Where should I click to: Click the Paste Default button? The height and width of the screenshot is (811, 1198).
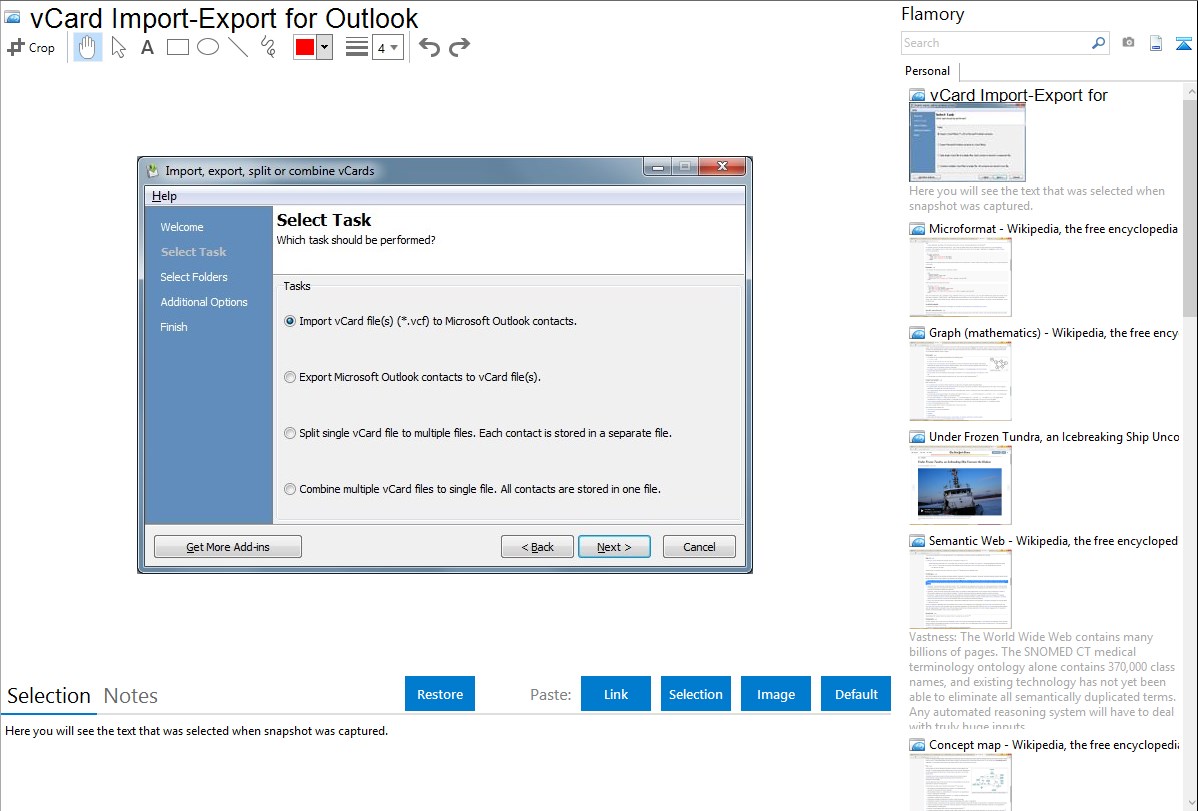pos(856,694)
